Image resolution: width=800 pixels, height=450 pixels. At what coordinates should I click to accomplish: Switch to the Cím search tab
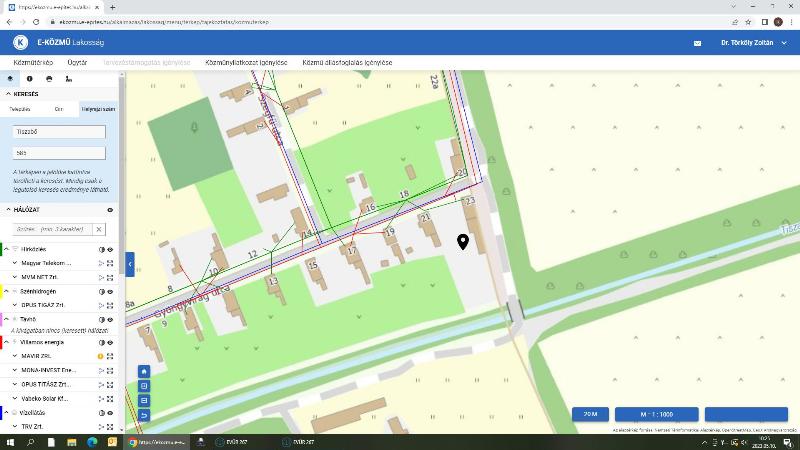59,109
